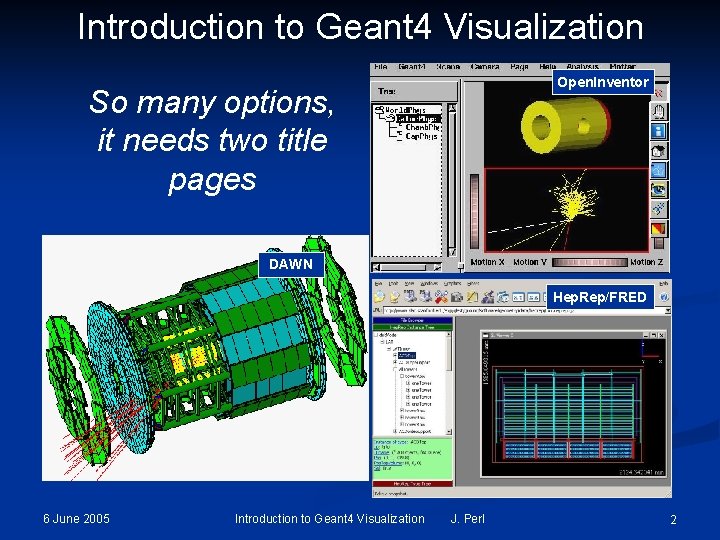Click the horizontal Motion Y thumbwheel

point(589,262)
